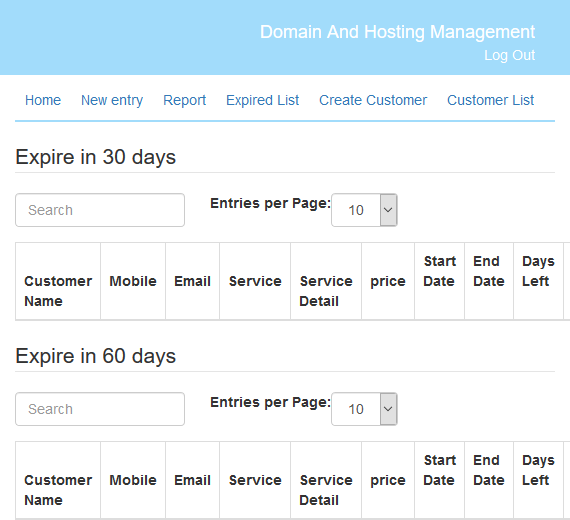Open the Report tab

pos(184,100)
